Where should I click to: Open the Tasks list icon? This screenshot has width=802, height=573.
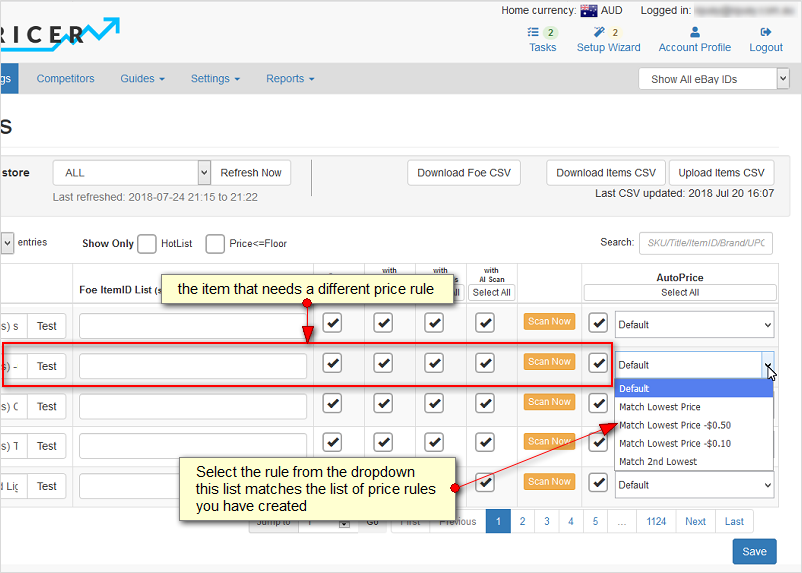tap(534, 33)
